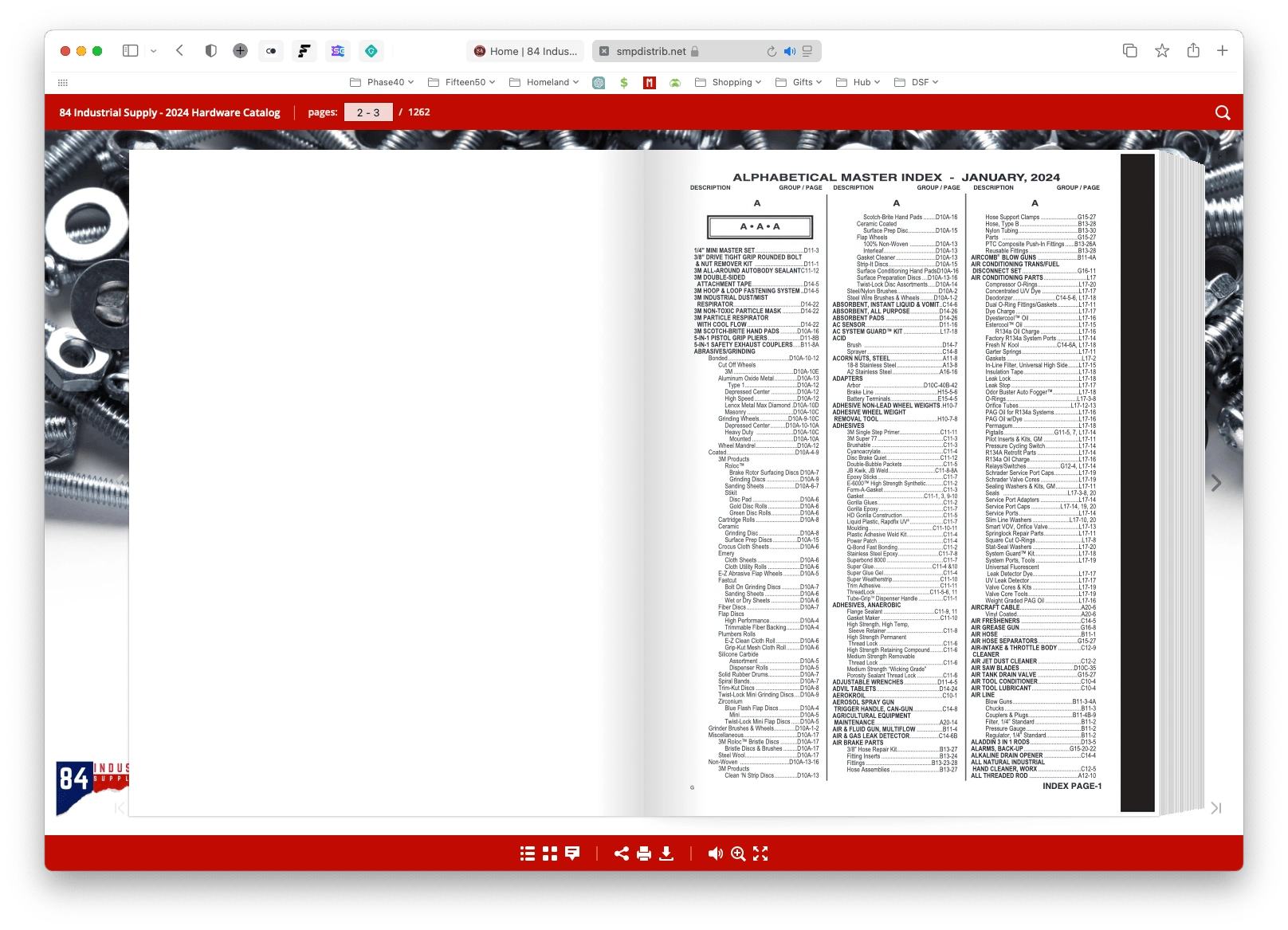Jump to the last catalog page
This screenshot has width=1288, height=930.
(1215, 808)
